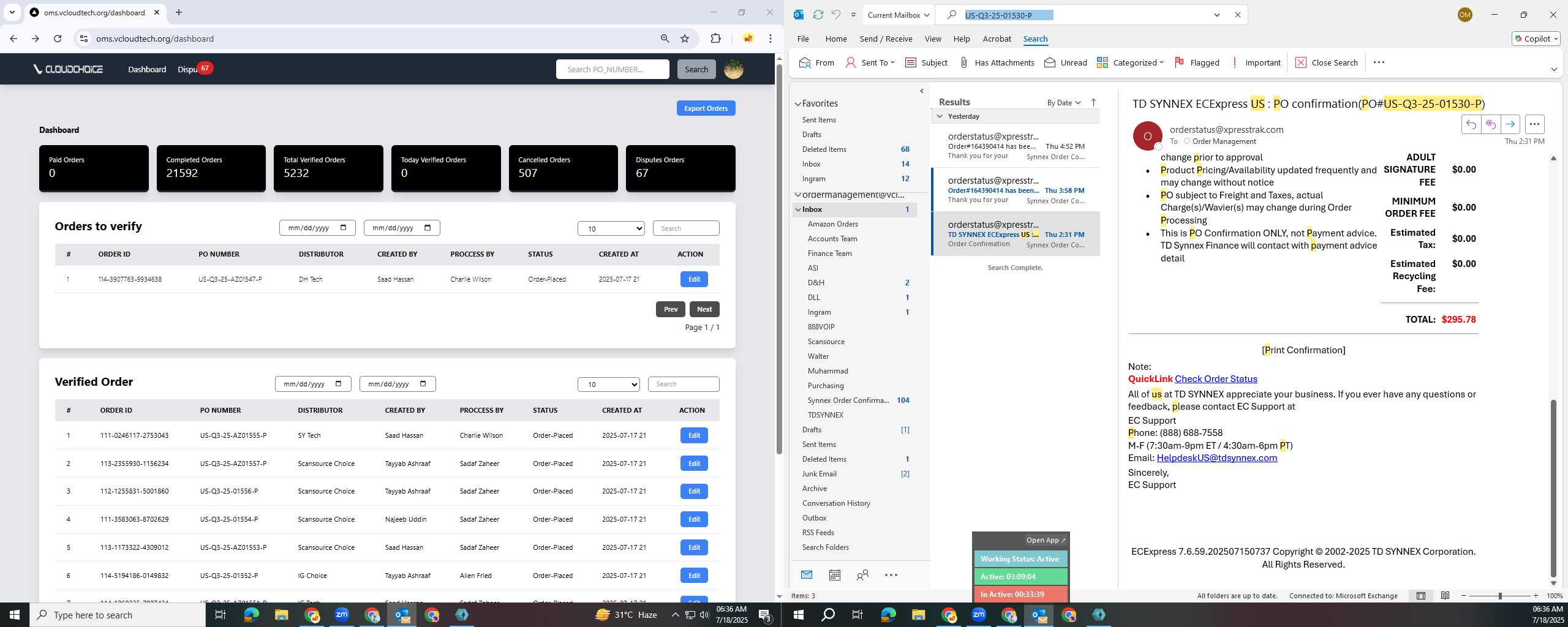The width and height of the screenshot is (1568, 627).
Task: Click Reply icon on the email
Action: (x=1471, y=124)
